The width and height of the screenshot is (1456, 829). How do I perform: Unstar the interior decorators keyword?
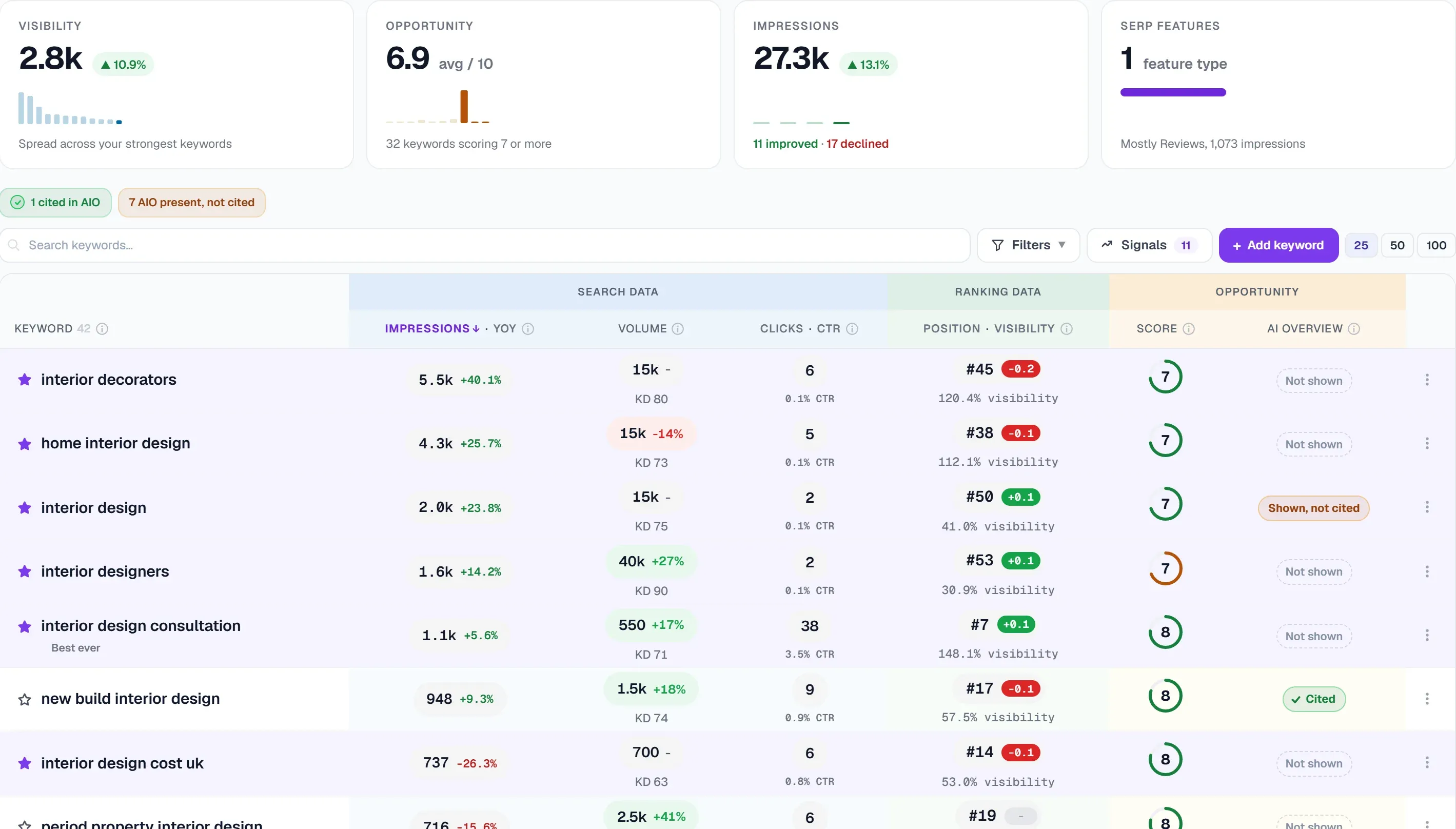pyautogui.click(x=25, y=380)
